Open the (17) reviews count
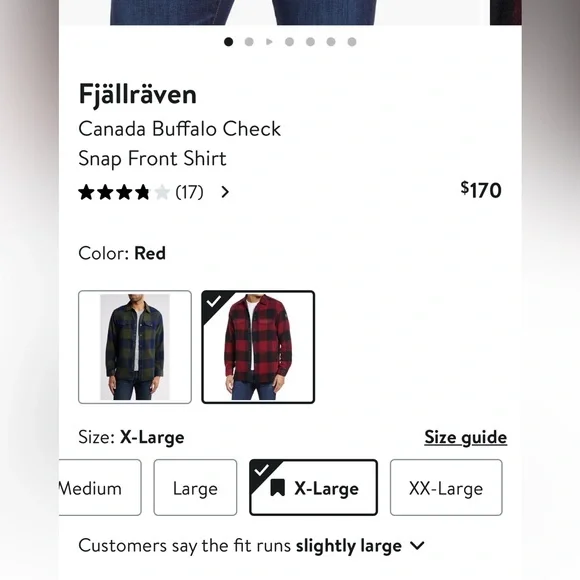580x580 pixels. coord(189,192)
